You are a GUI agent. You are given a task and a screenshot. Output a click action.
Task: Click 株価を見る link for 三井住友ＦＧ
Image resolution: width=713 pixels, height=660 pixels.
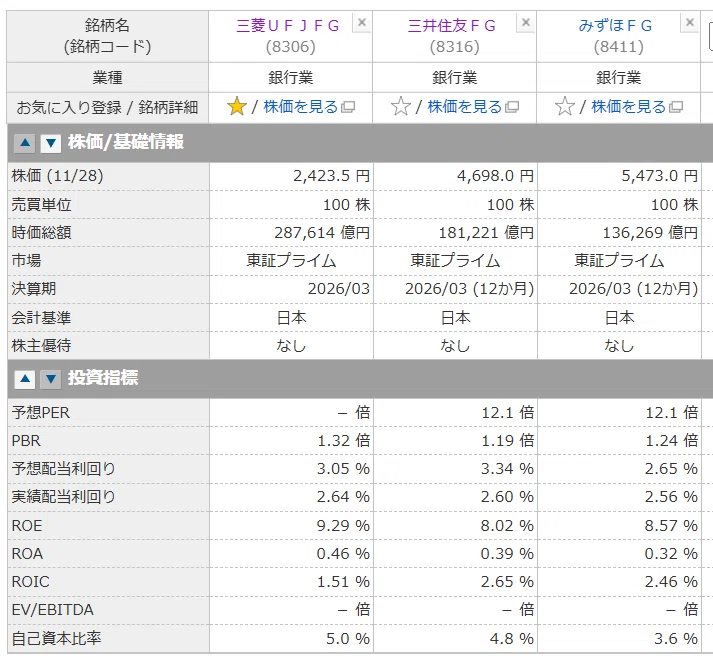pyautogui.click(x=465, y=107)
